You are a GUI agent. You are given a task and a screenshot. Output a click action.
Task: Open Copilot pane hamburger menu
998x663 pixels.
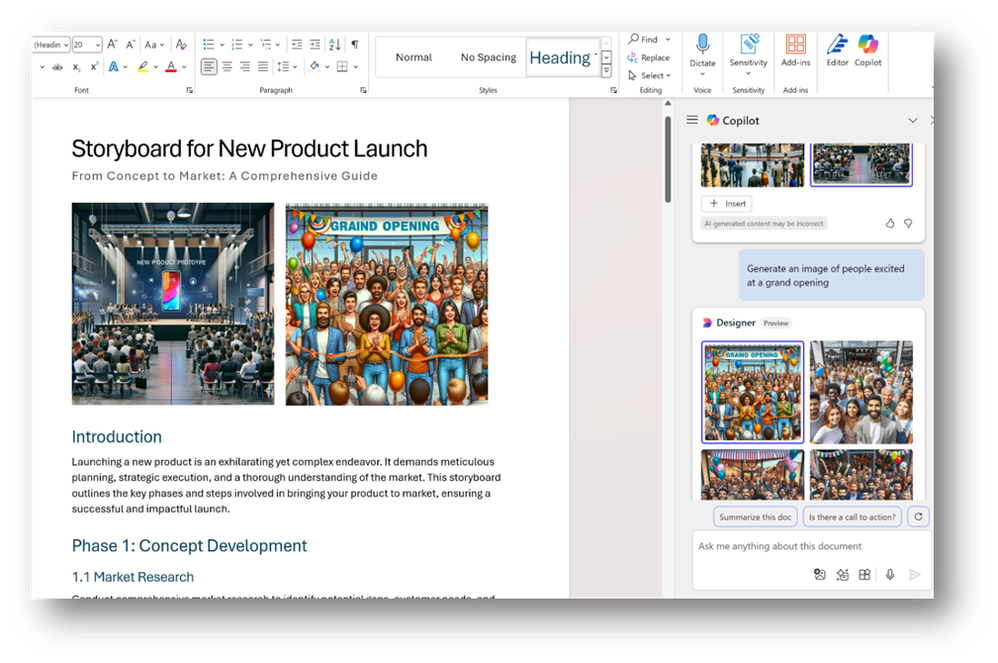[692, 120]
